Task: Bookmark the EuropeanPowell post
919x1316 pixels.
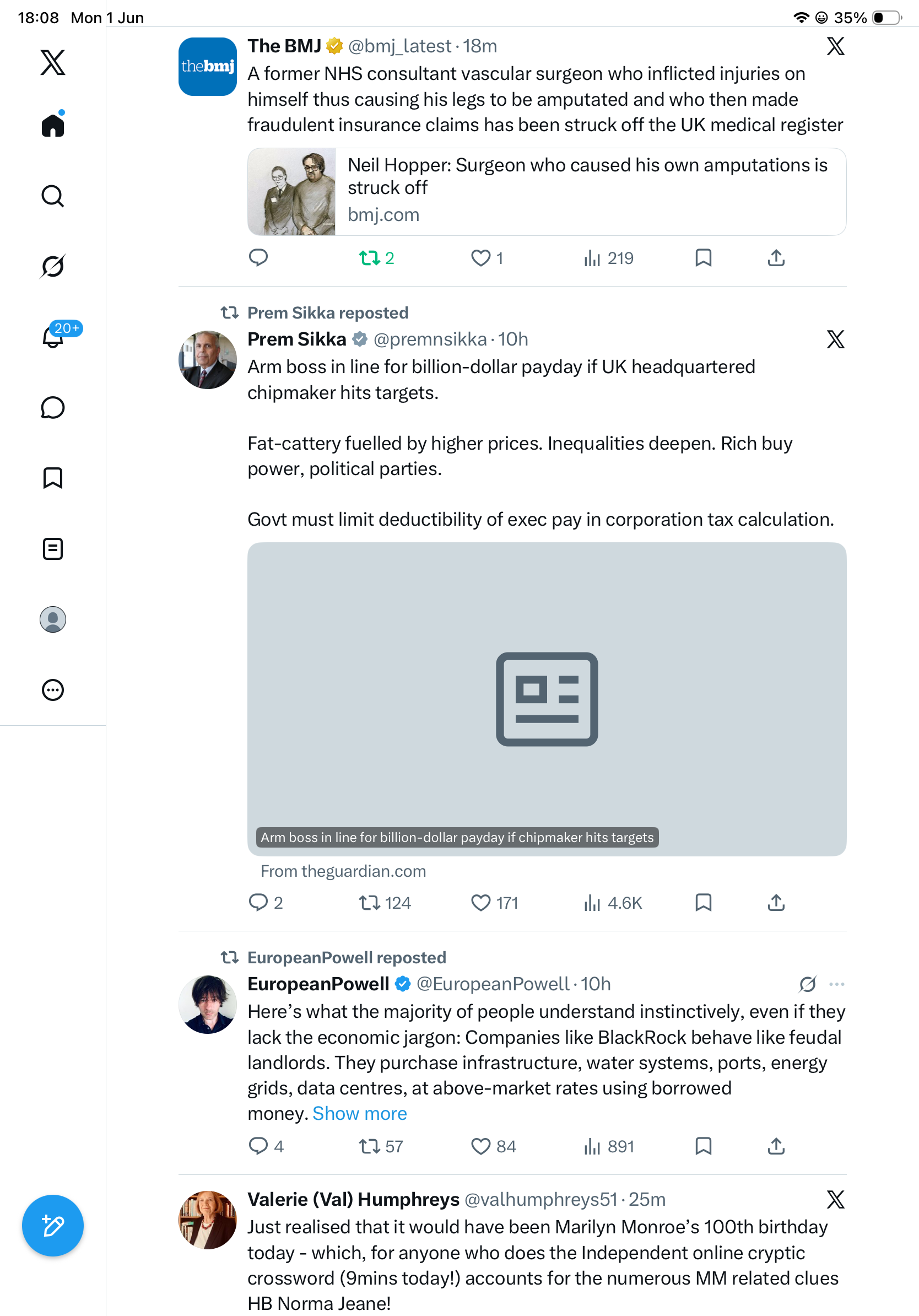Action: [703, 1146]
